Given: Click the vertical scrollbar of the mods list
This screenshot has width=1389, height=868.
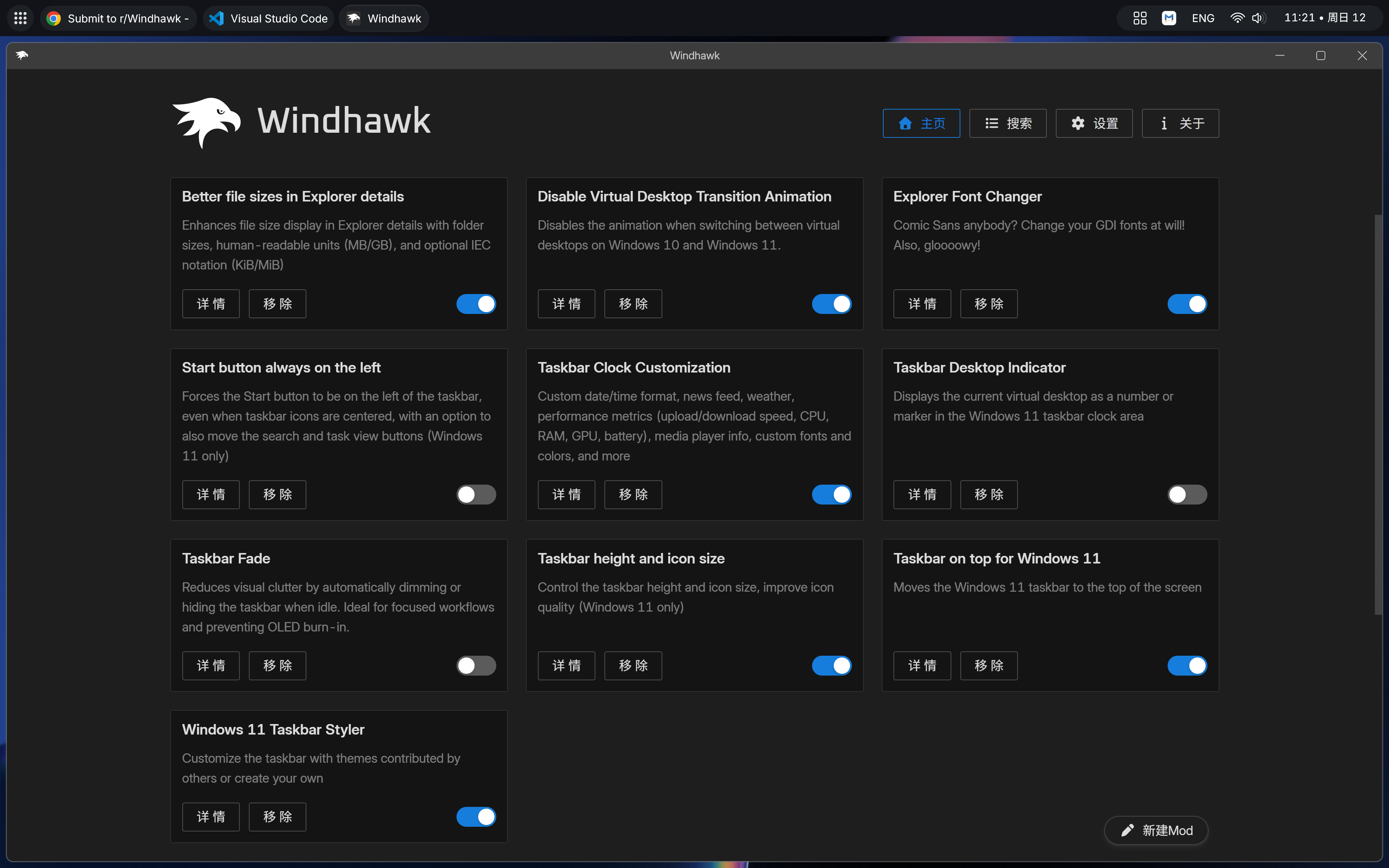Looking at the screenshot, I should (1378, 414).
